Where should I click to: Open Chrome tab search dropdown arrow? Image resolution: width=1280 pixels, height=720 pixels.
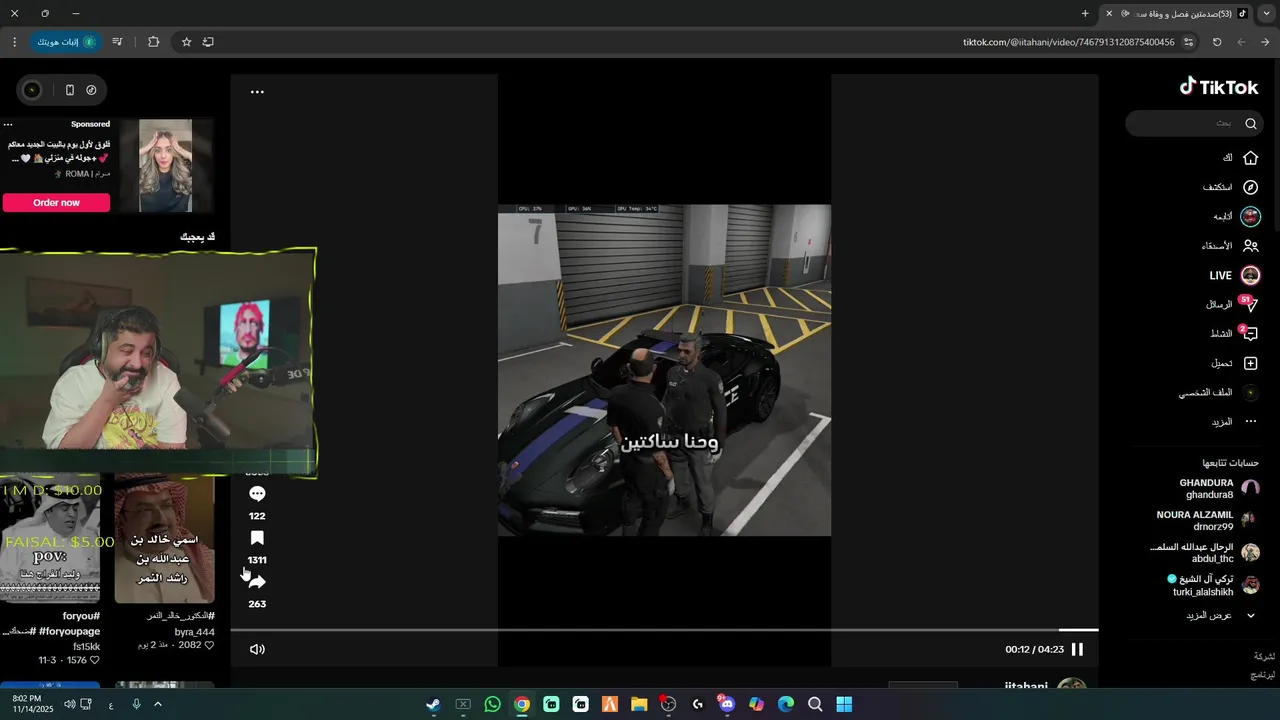pos(1267,14)
